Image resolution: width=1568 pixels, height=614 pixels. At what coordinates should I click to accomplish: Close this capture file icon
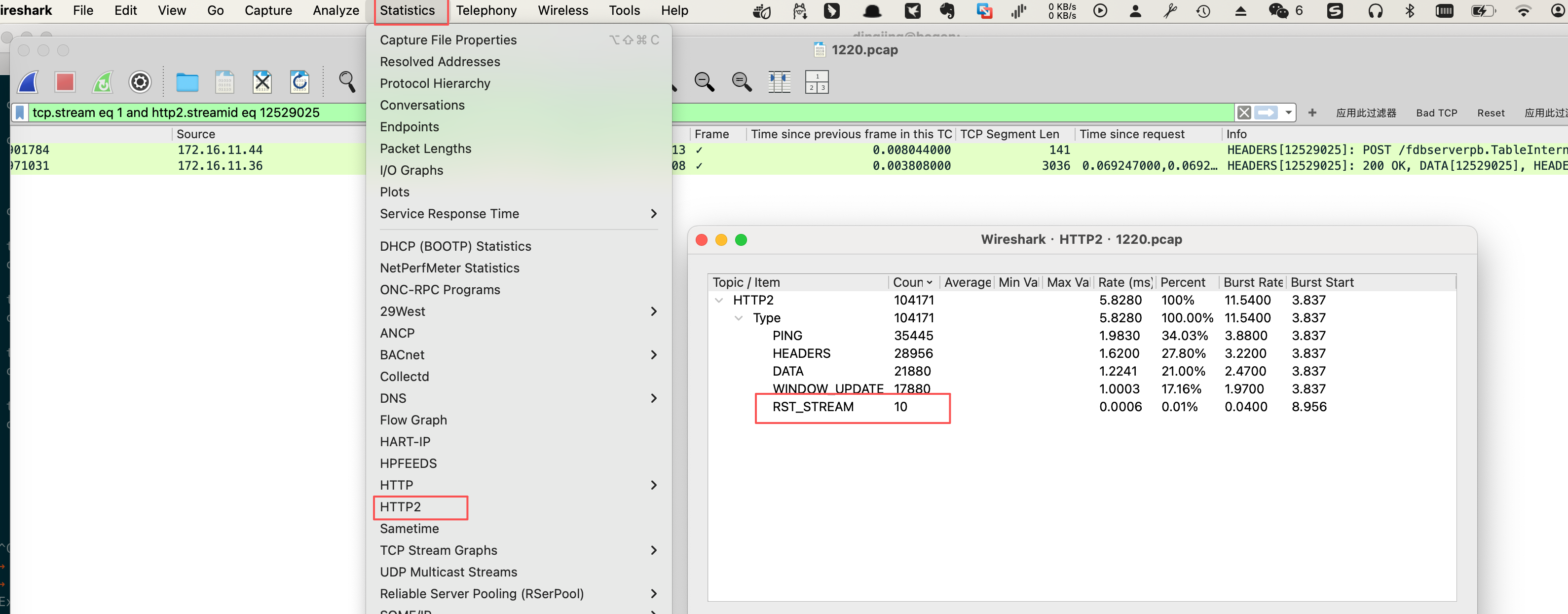point(262,82)
